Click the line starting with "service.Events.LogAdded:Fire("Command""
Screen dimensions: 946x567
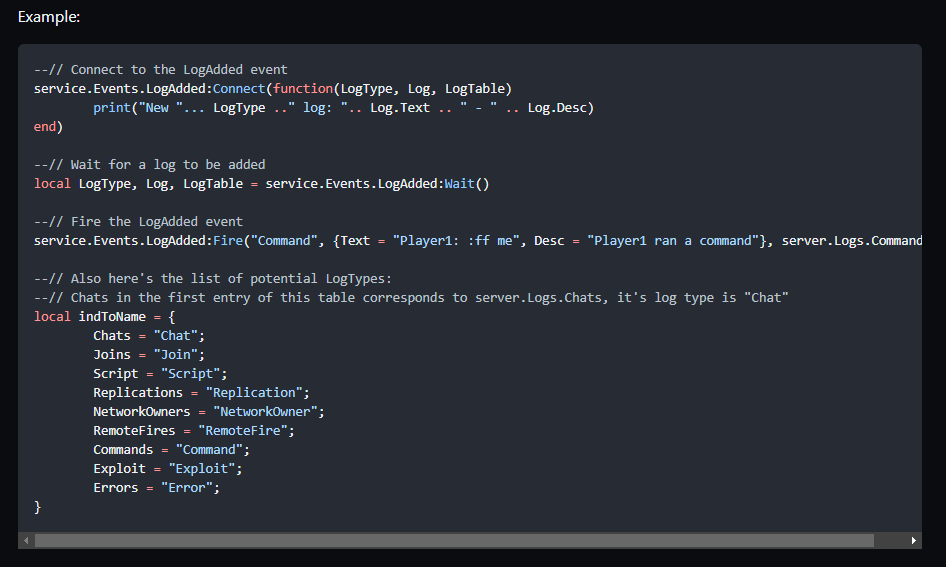[478, 241]
